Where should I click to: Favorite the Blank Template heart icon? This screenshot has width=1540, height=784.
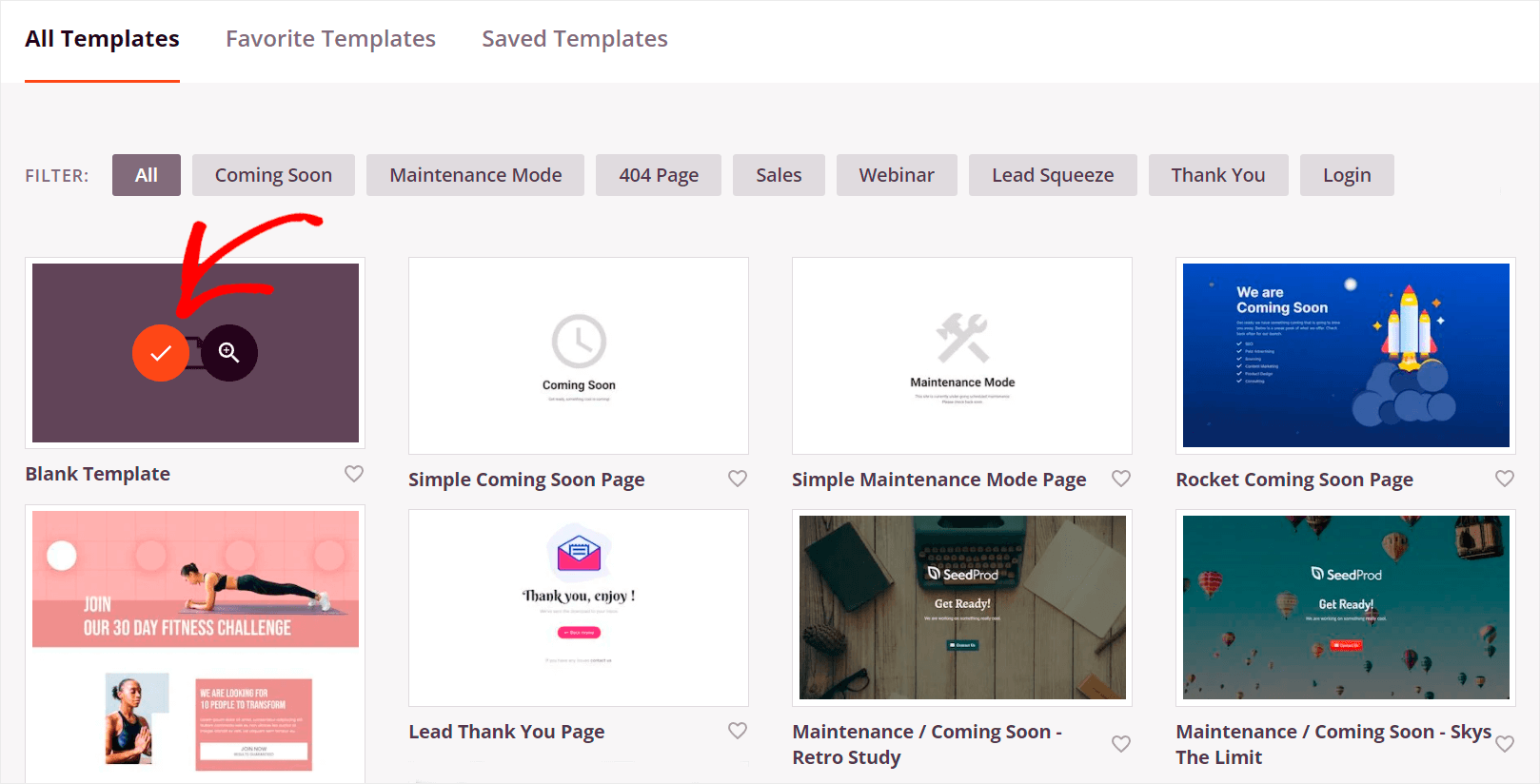pos(354,474)
